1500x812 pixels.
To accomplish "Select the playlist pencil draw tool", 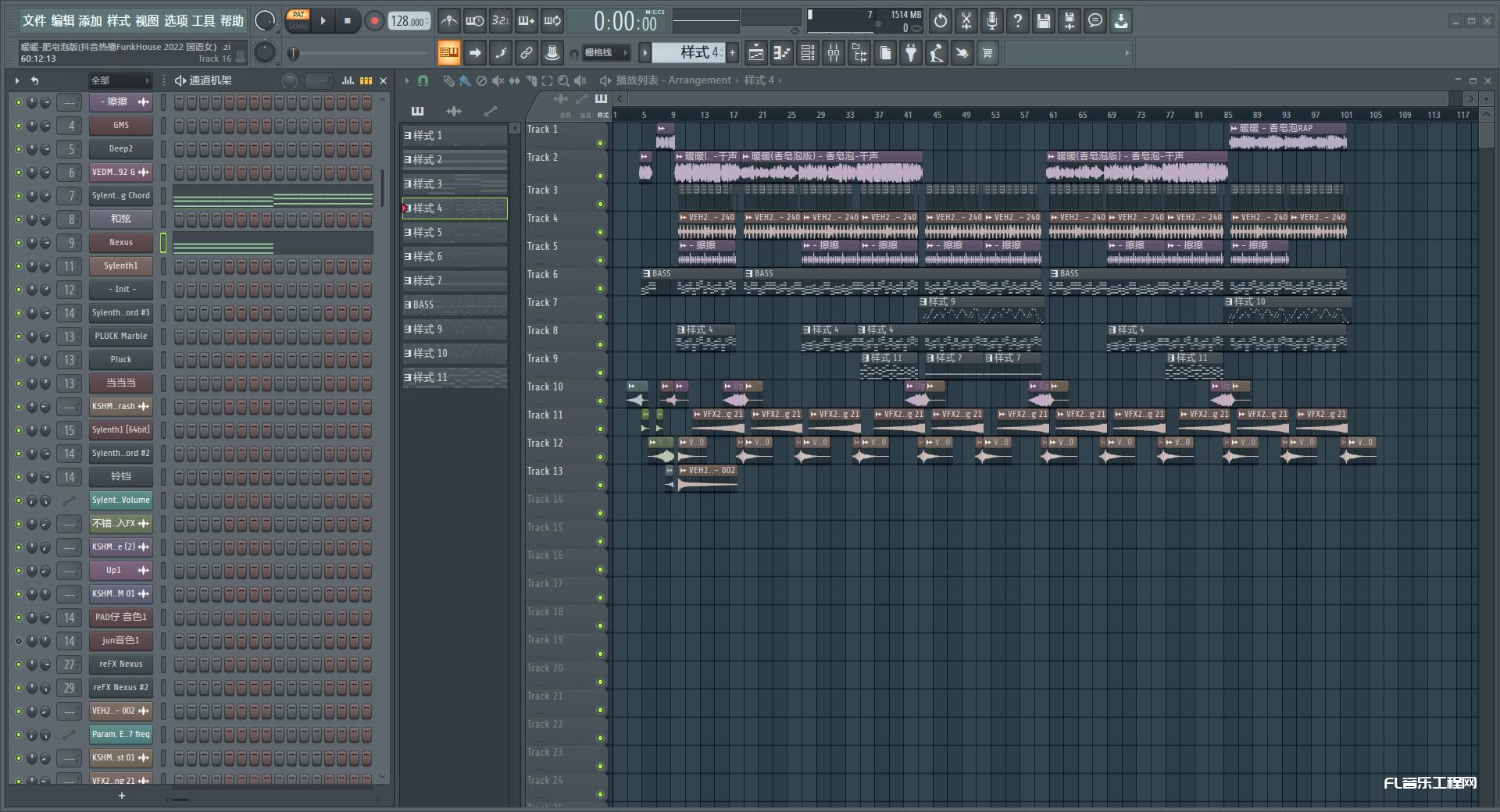I will pyautogui.click(x=448, y=80).
